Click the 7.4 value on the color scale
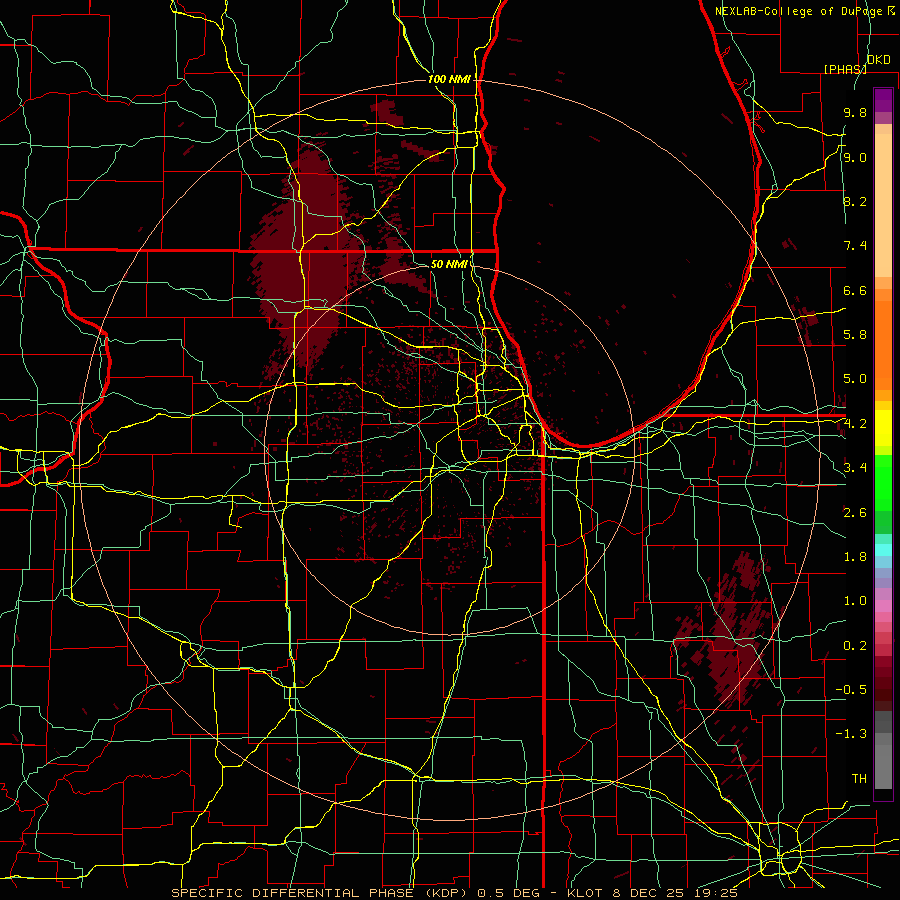The height and width of the screenshot is (900, 900). [855, 246]
